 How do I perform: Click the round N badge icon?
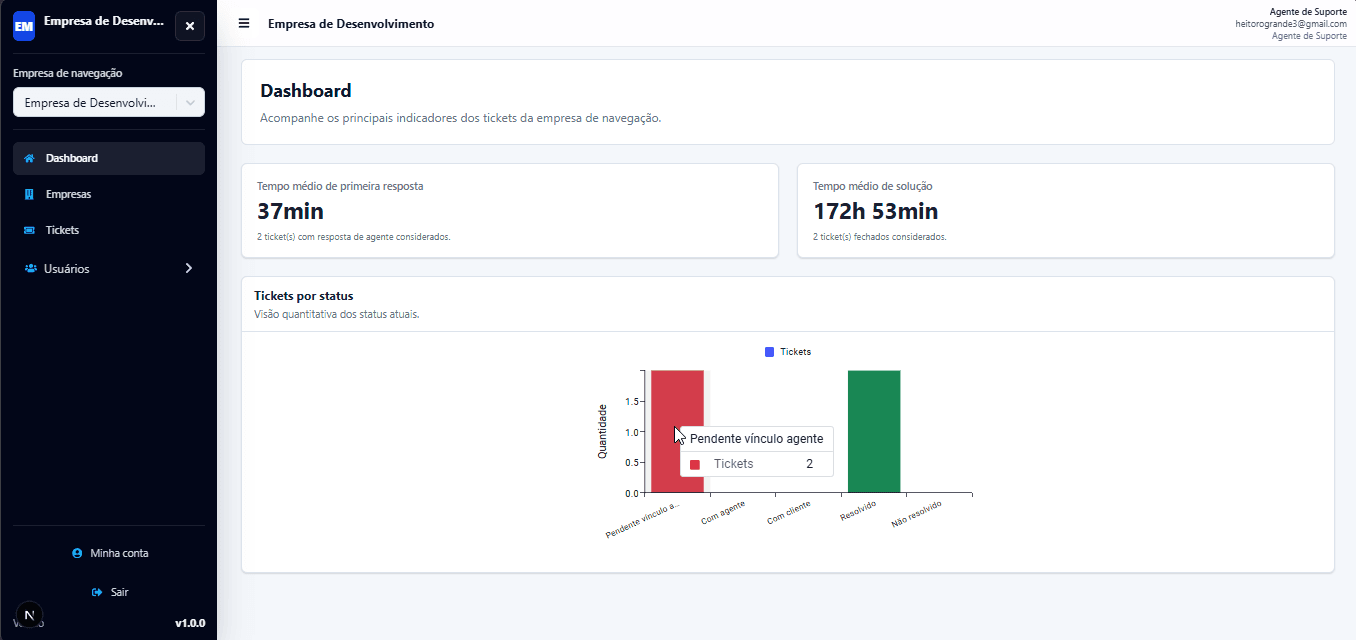(28, 614)
